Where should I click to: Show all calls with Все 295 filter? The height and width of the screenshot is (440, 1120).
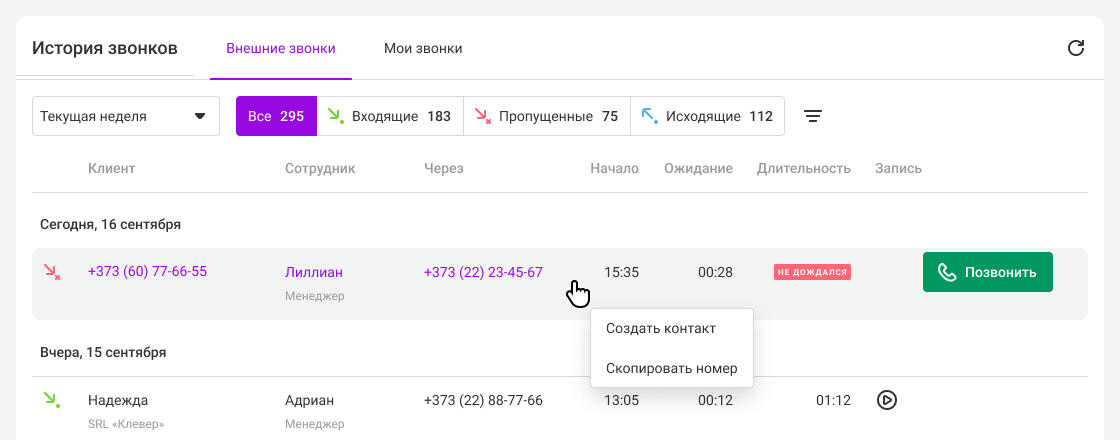(276, 116)
